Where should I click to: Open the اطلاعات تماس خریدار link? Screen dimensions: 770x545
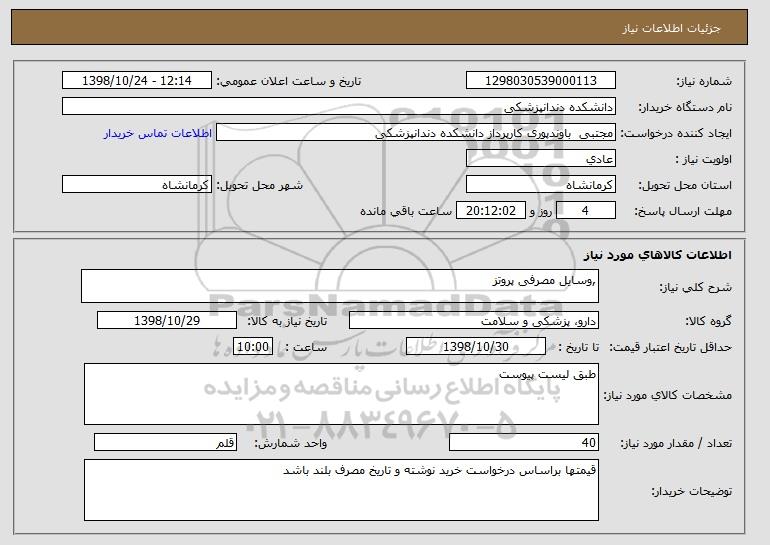point(158,133)
